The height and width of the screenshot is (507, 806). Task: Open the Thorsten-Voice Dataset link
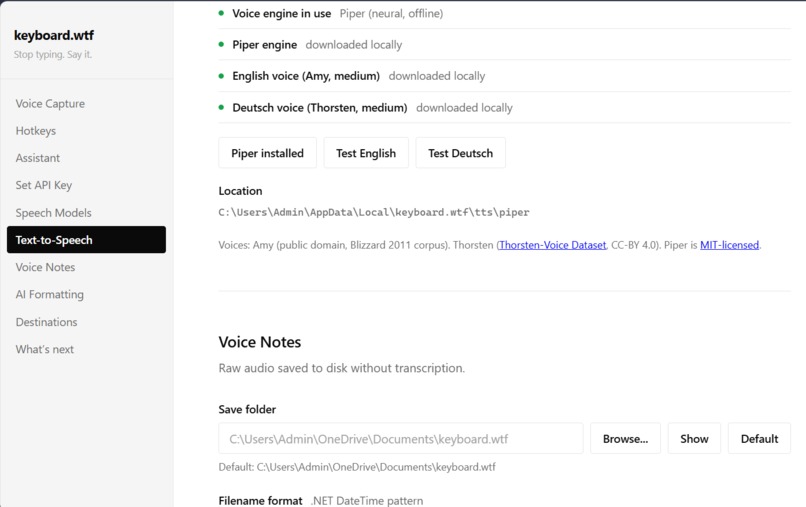coord(553,245)
